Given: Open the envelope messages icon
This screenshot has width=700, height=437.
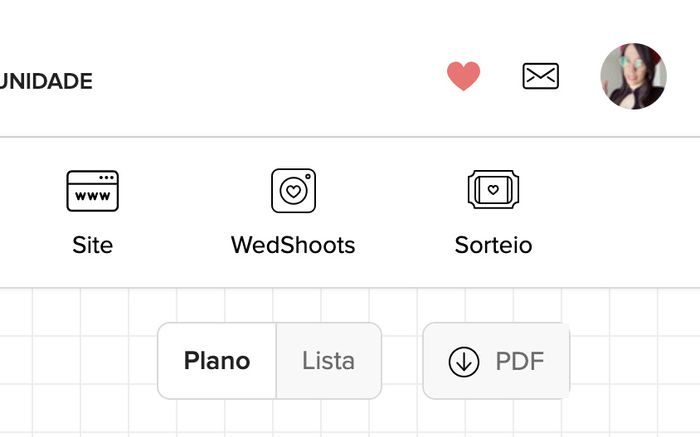Looking at the screenshot, I should point(541,76).
